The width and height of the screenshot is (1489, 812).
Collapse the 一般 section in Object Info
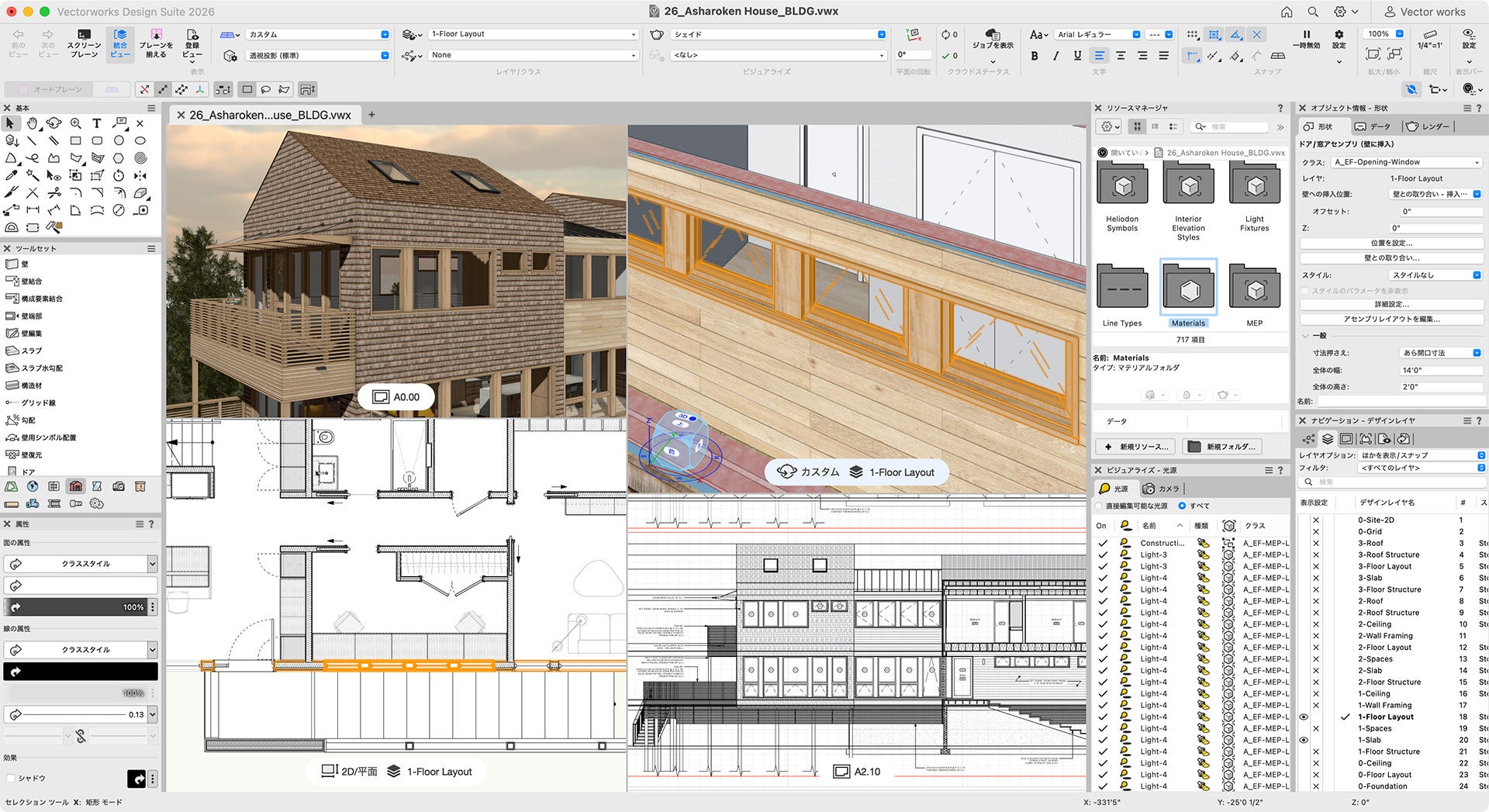tap(1308, 336)
